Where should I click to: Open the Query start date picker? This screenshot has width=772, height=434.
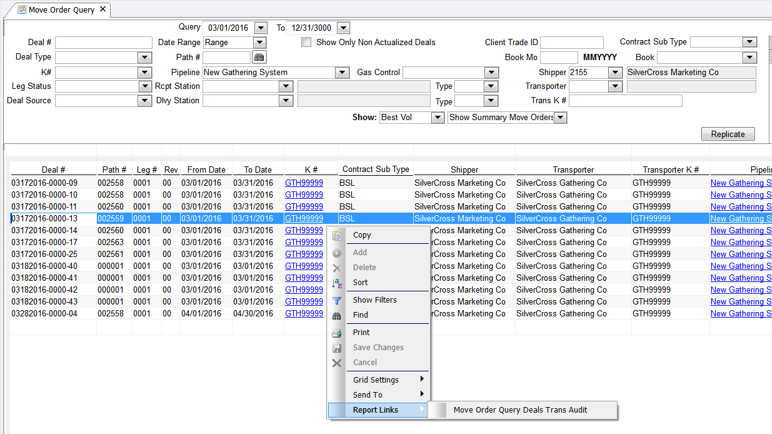coord(261,28)
